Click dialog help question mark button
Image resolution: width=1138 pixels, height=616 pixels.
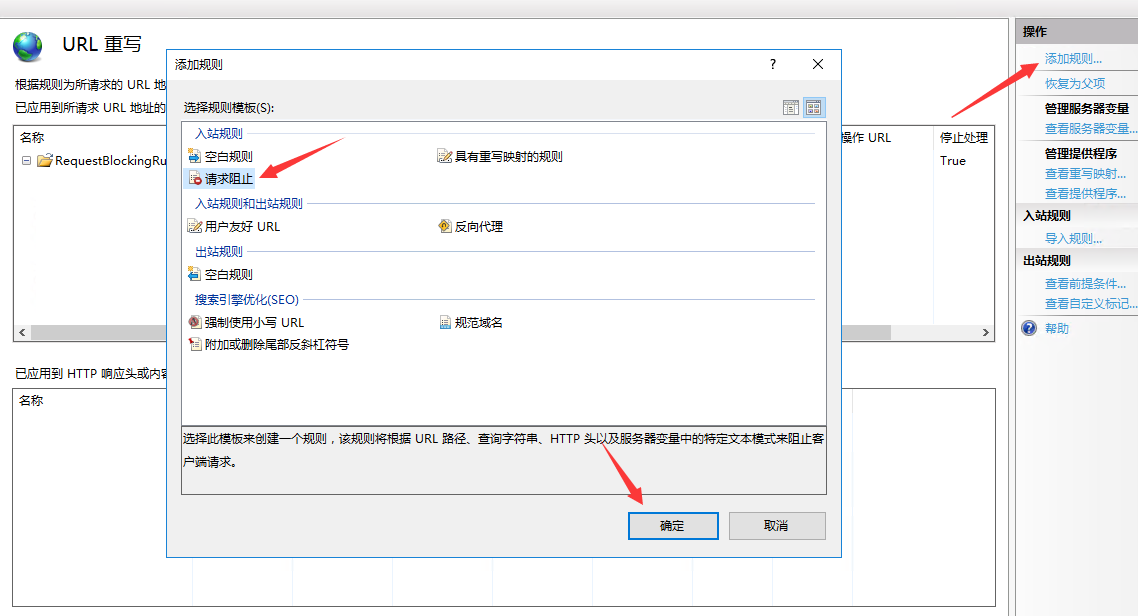(x=772, y=65)
